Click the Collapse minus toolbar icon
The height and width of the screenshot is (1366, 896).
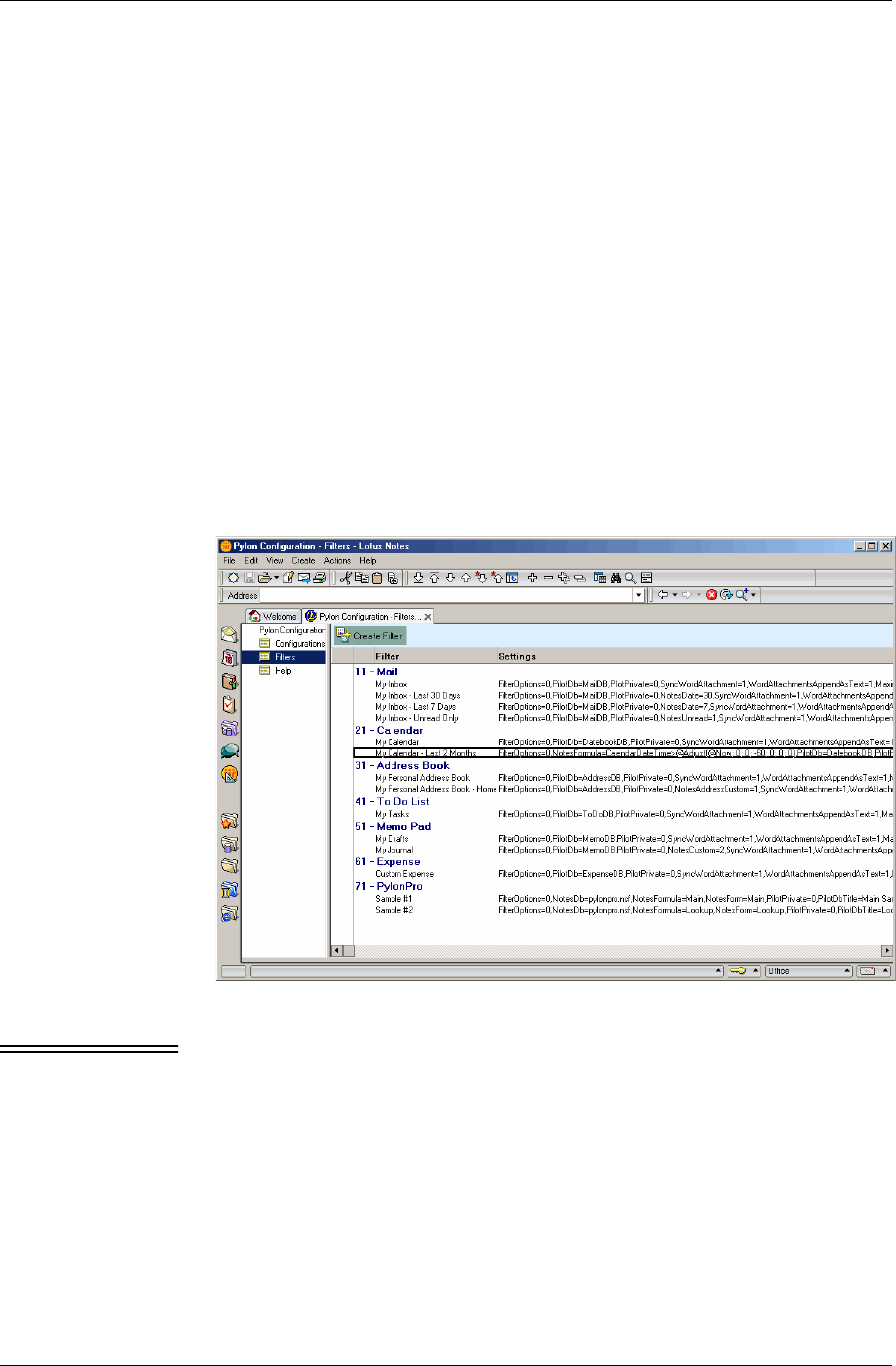(548, 578)
